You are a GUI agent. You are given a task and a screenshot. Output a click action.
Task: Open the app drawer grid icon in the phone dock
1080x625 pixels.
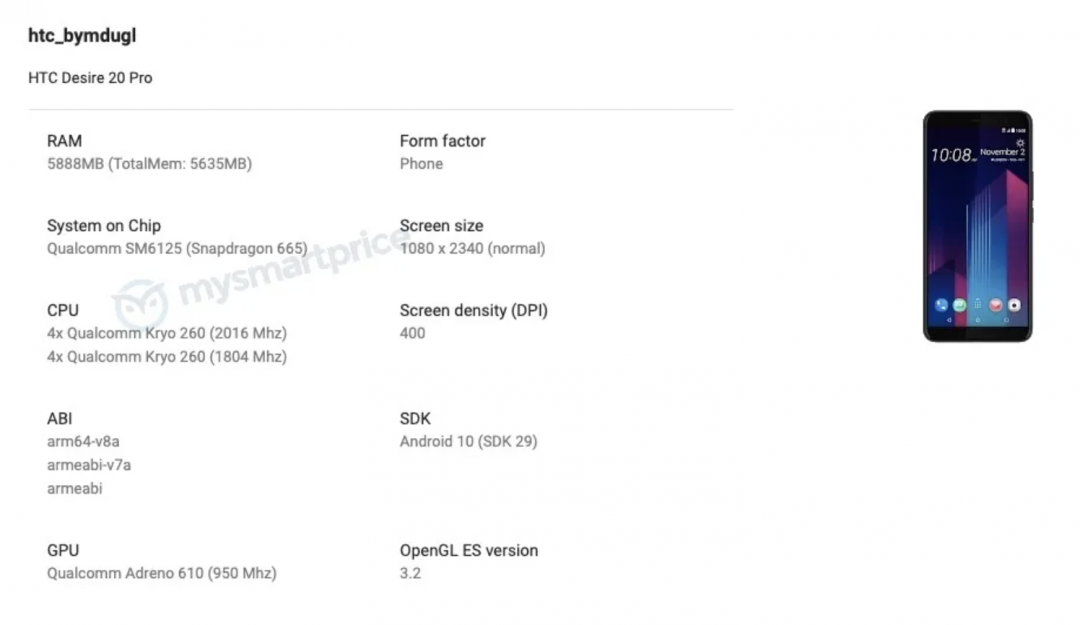pyautogui.click(x=977, y=304)
